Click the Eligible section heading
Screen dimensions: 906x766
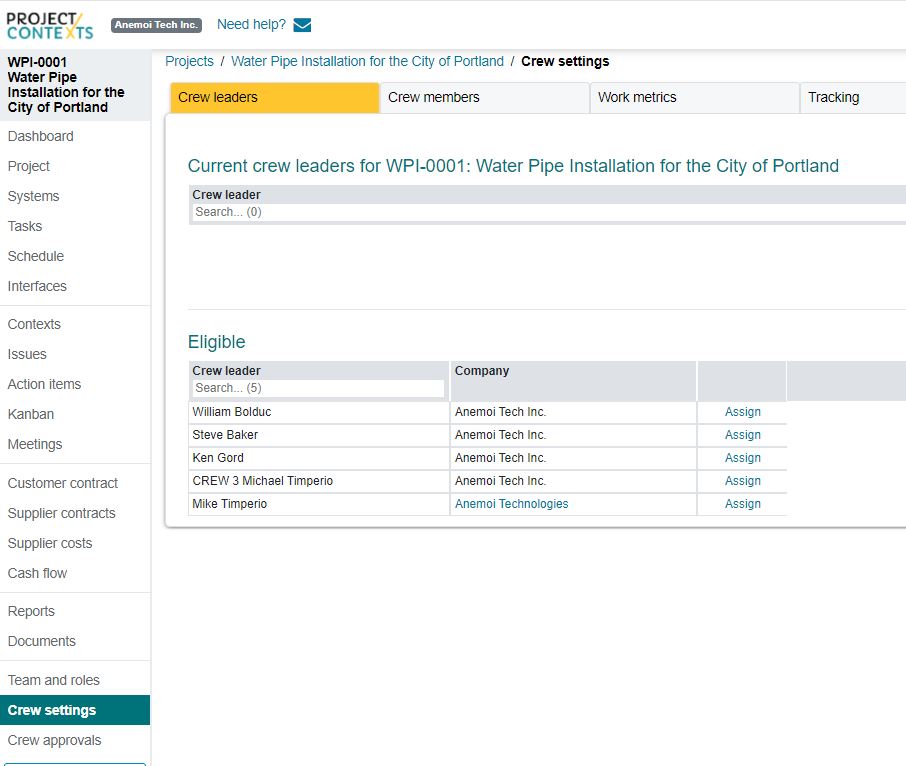(x=217, y=342)
